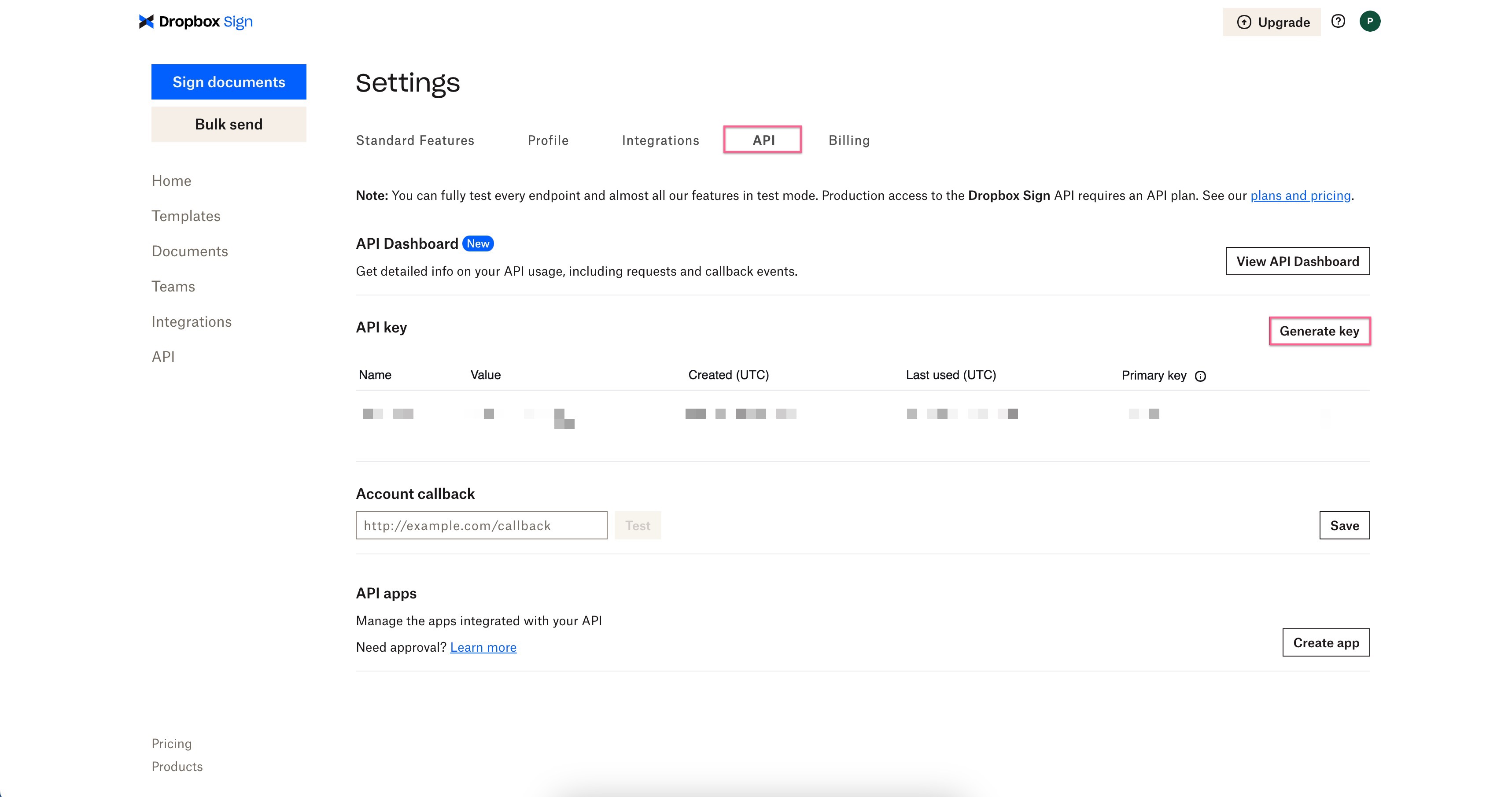Click the info icon next to Primary key

click(x=1201, y=376)
